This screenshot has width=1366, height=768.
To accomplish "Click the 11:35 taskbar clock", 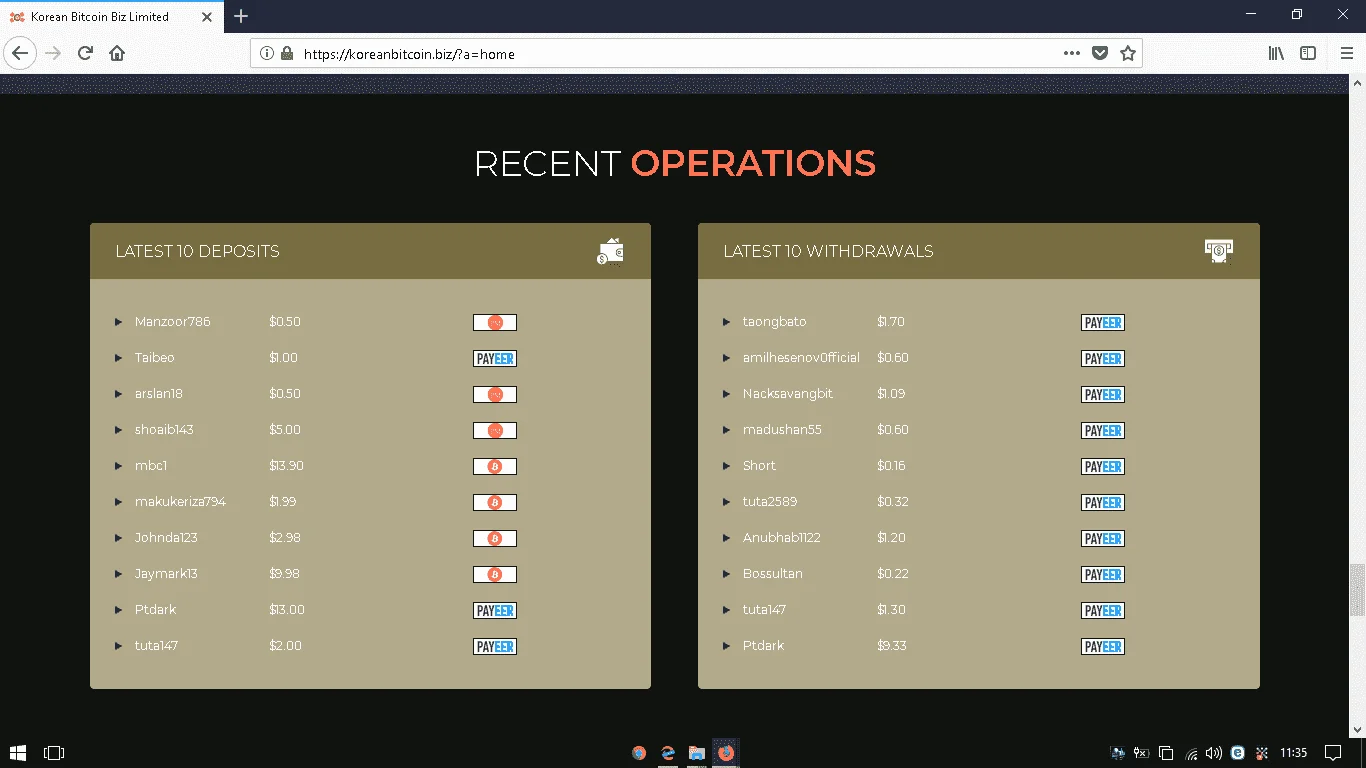I will (1294, 753).
